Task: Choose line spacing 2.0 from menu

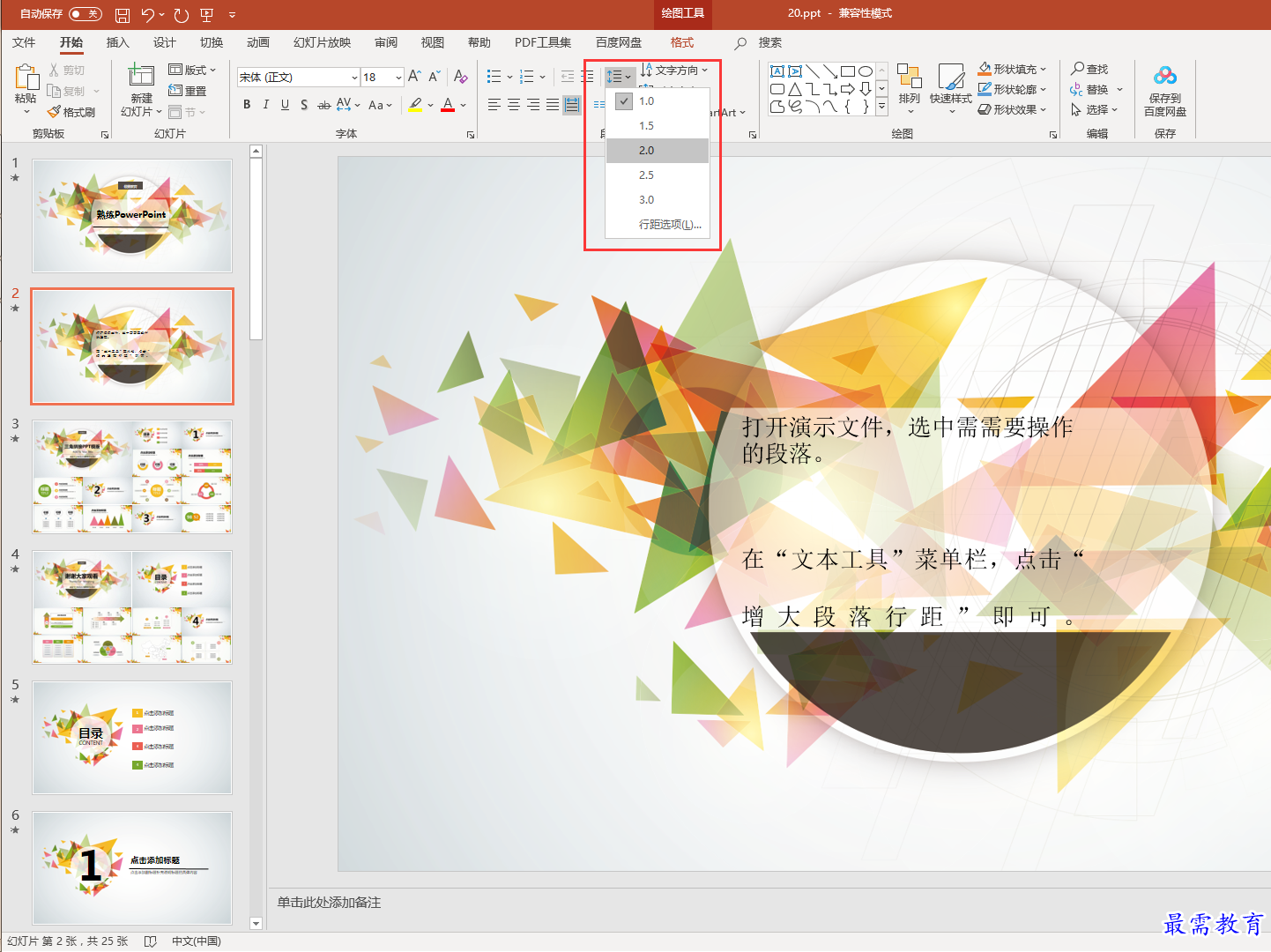Action: (658, 151)
